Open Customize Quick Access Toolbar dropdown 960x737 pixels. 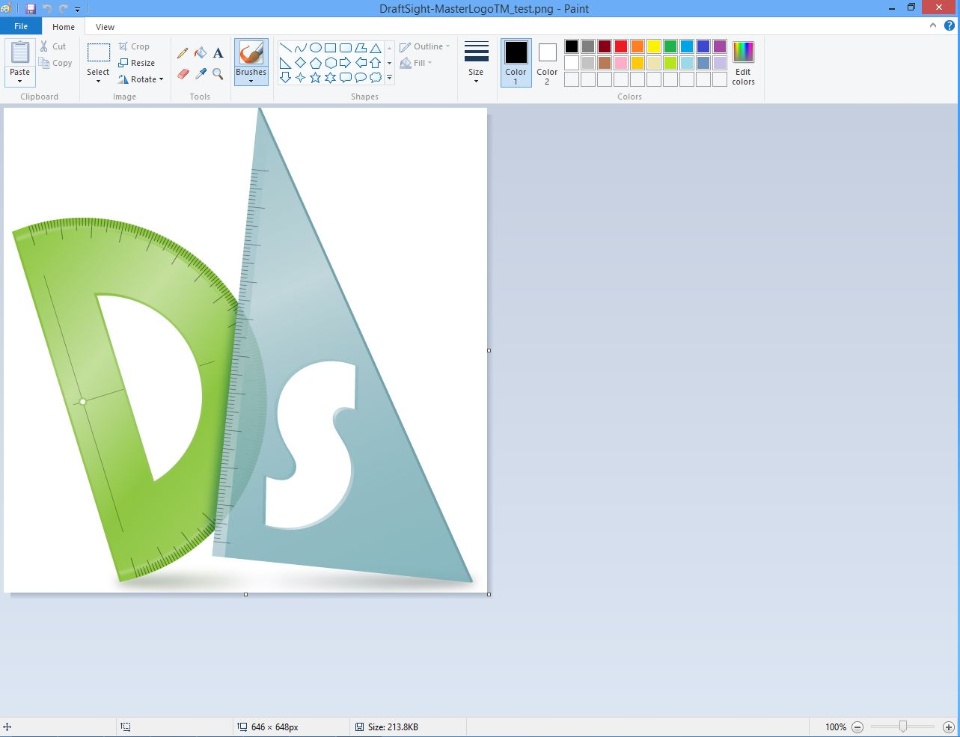click(x=77, y=9)
